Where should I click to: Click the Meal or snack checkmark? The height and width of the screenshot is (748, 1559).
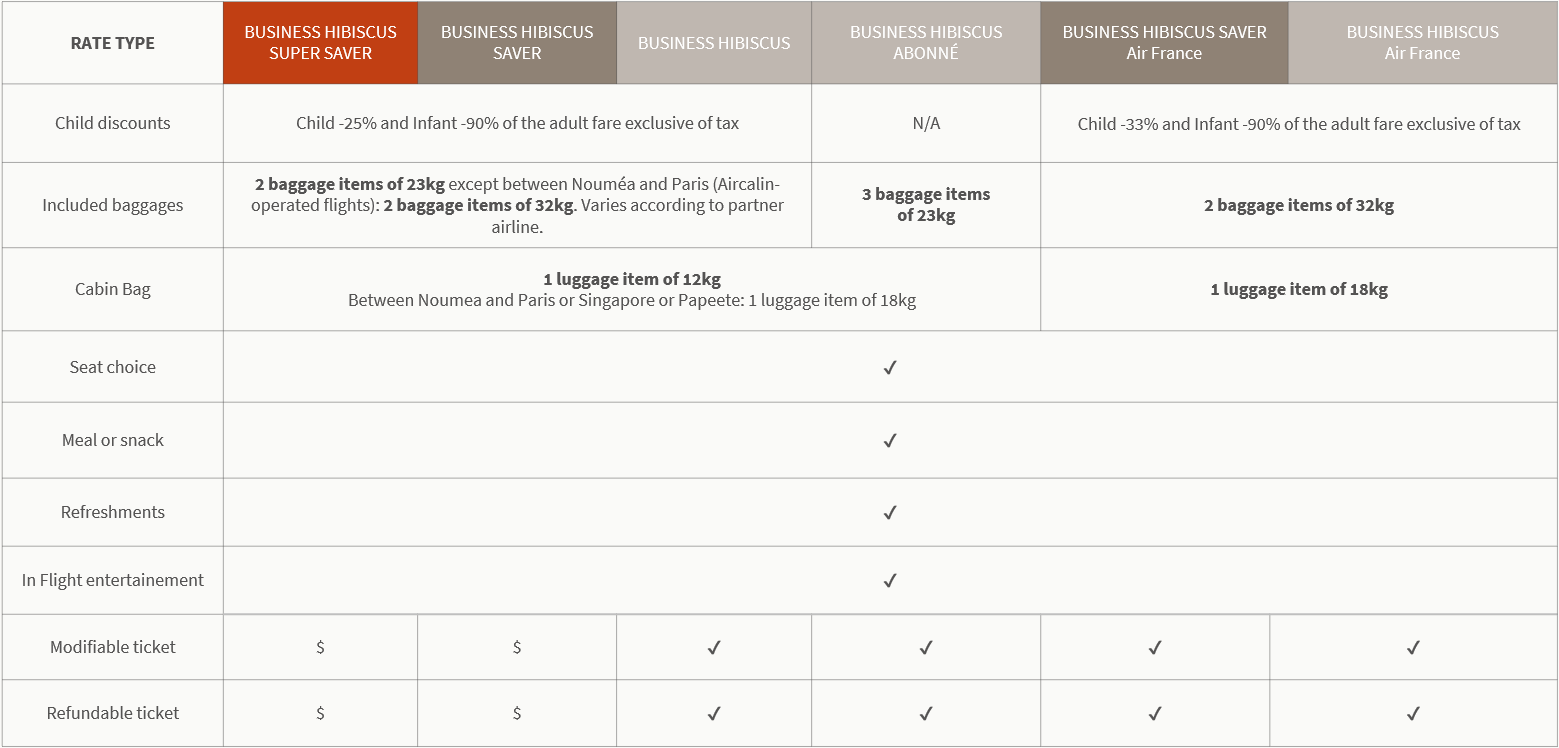click(x=890, y=441)
